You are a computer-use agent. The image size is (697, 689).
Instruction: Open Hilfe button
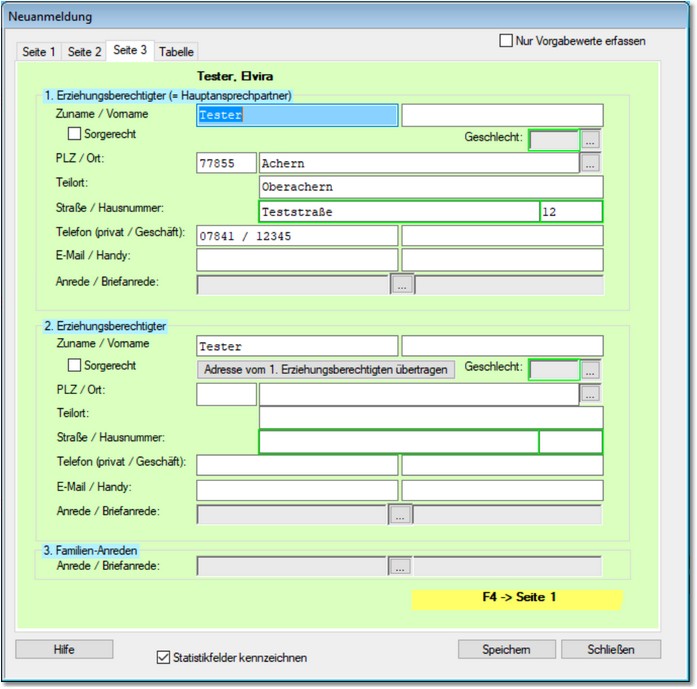64,649
